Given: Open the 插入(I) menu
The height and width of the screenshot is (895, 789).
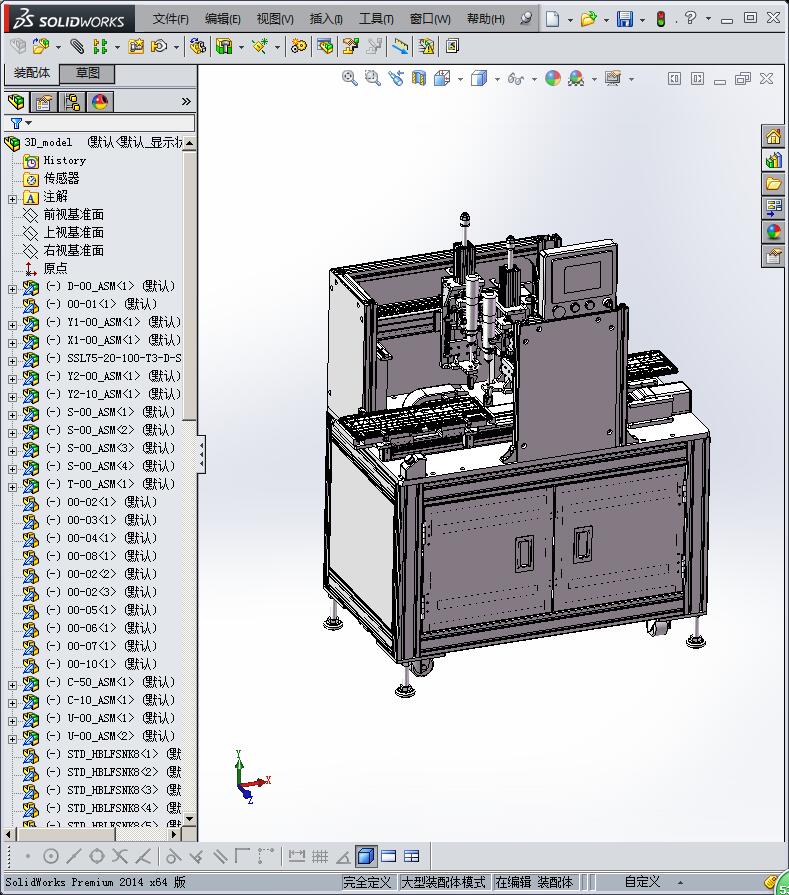Looking at the screenshot, I should click(326, 19).
